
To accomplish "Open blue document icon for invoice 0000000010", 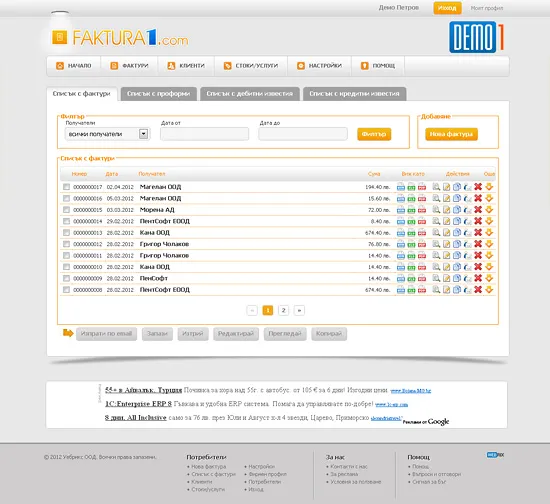I will 401,267.
